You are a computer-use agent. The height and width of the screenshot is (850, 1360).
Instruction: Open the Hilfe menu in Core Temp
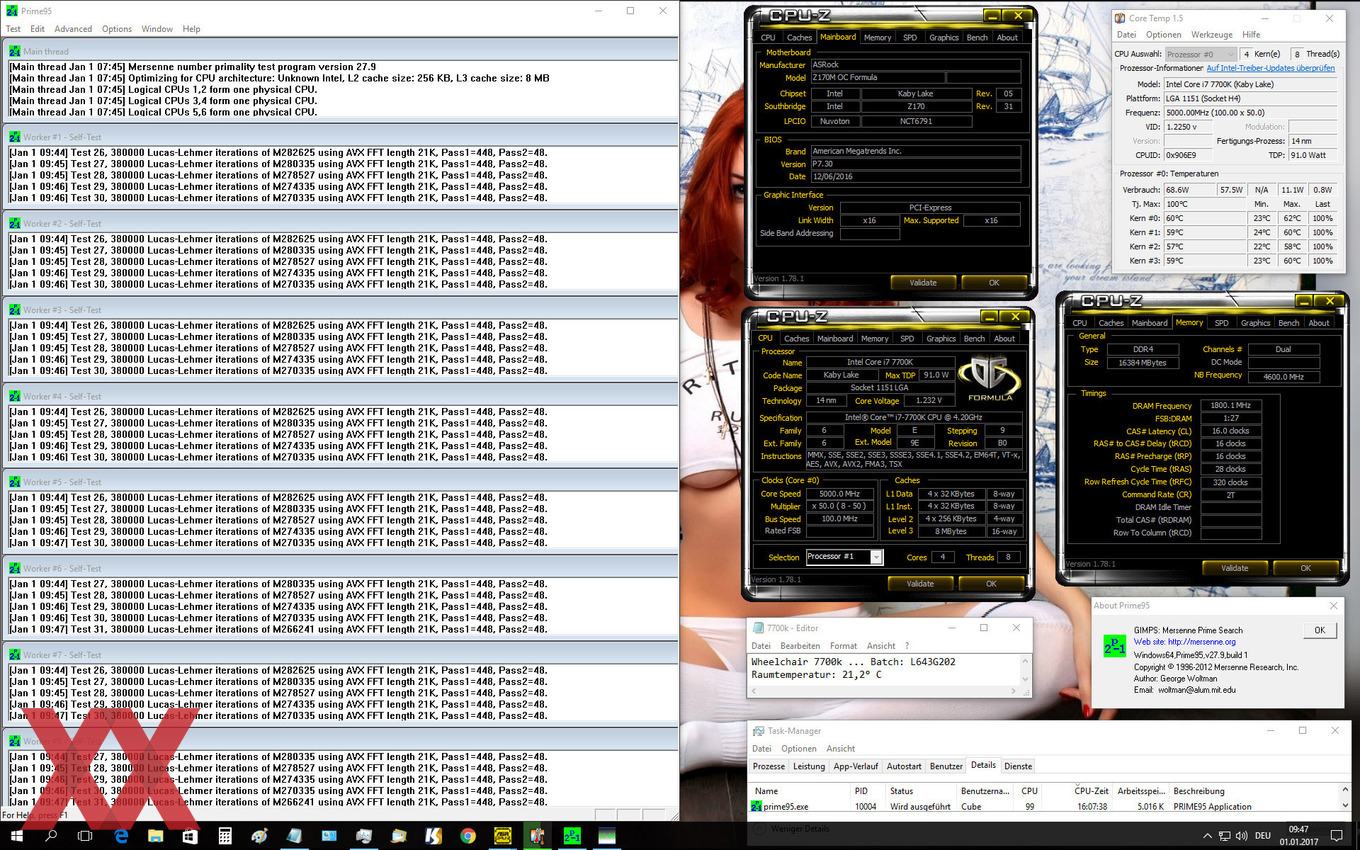coord(1251,35)
